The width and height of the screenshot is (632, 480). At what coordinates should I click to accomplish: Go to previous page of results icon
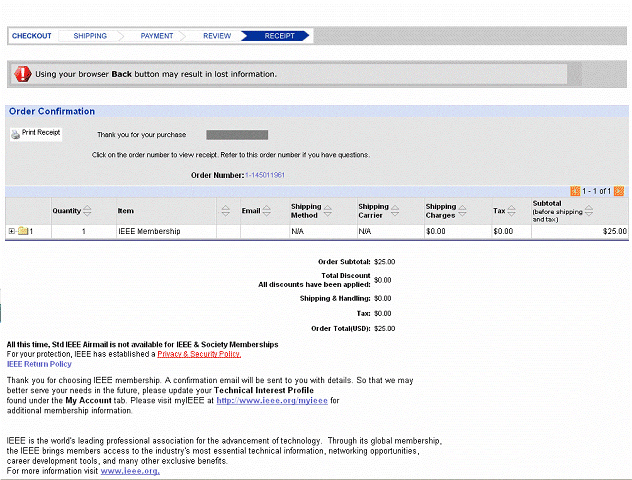(575, 191)
